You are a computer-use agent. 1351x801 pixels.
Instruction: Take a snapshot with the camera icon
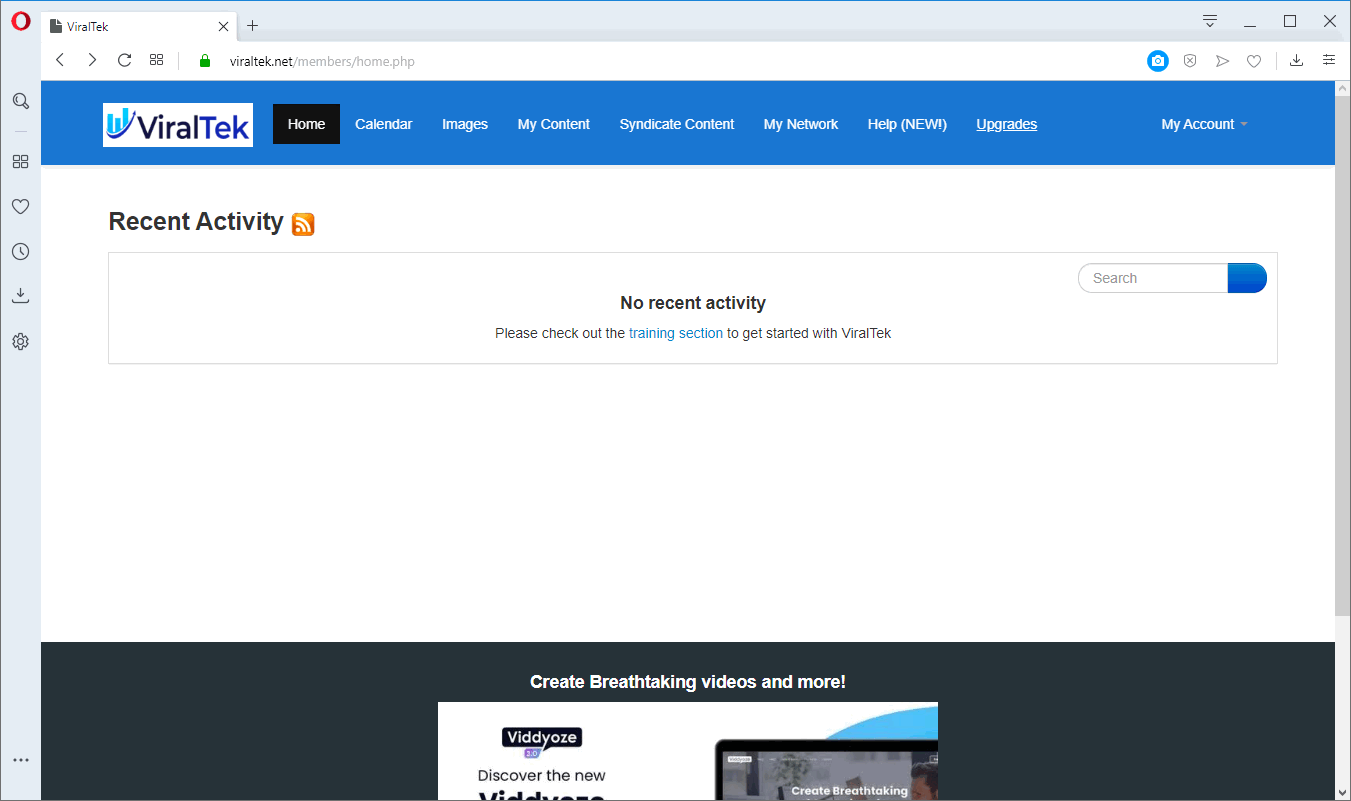[x=1158, y=61]
